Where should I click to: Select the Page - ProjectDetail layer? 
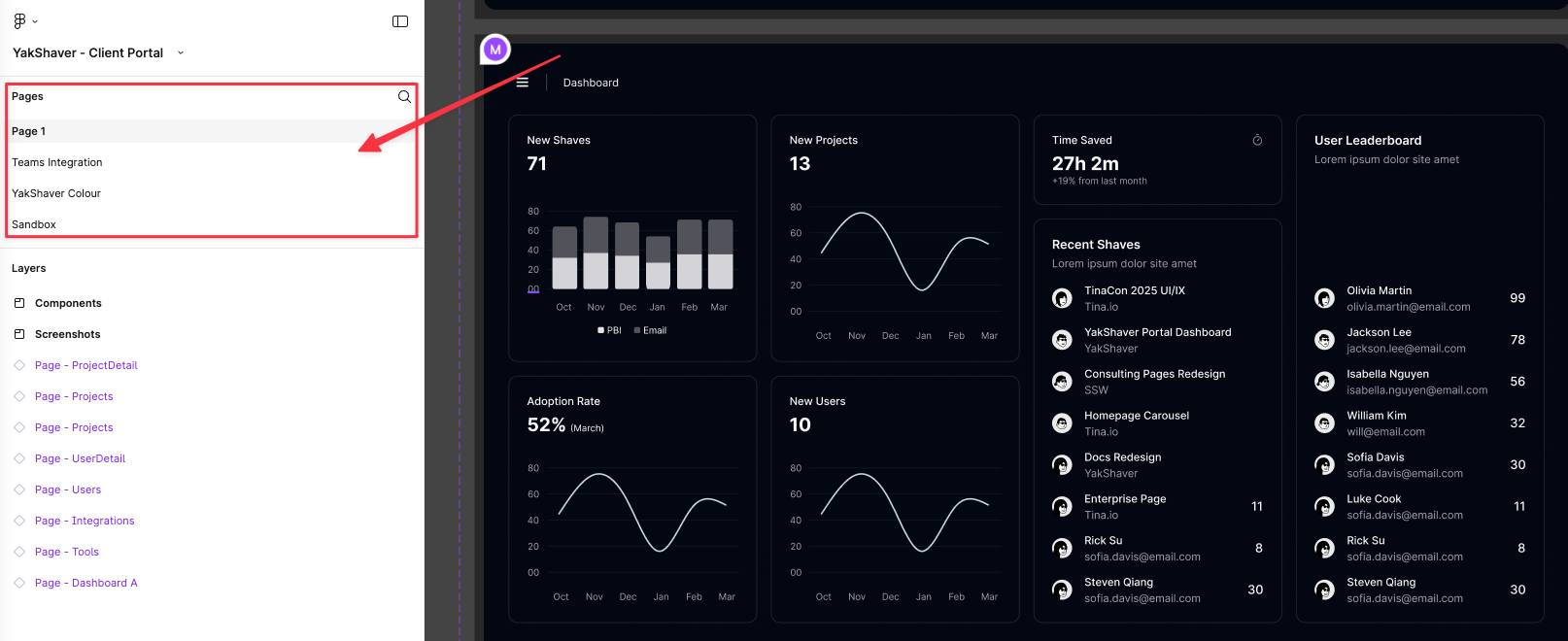point(85,365)
